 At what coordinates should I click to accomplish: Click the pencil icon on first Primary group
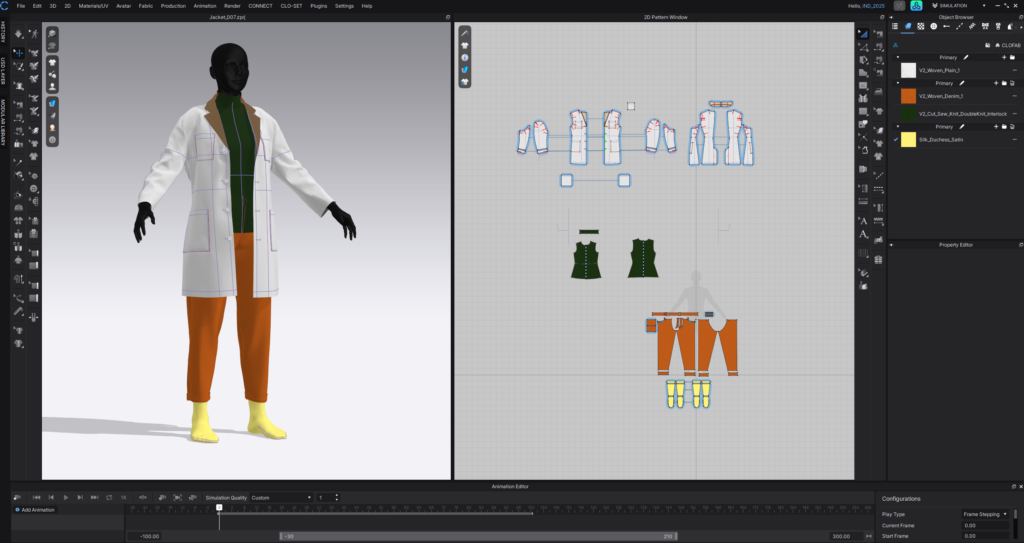click(x=966, y=58)
